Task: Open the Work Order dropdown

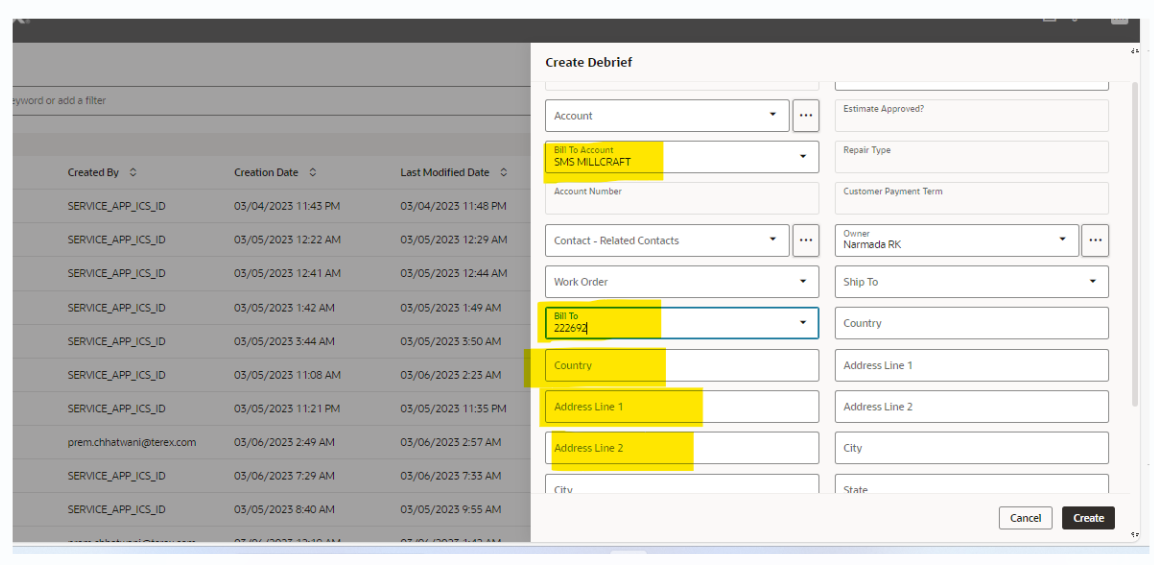Action: point(682,282)
